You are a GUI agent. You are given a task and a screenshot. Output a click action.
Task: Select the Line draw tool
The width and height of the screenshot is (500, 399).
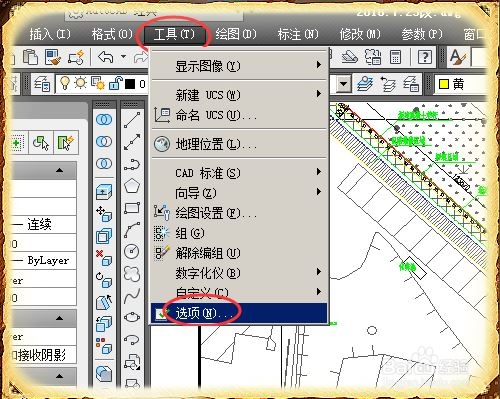[x=132, y=120]
